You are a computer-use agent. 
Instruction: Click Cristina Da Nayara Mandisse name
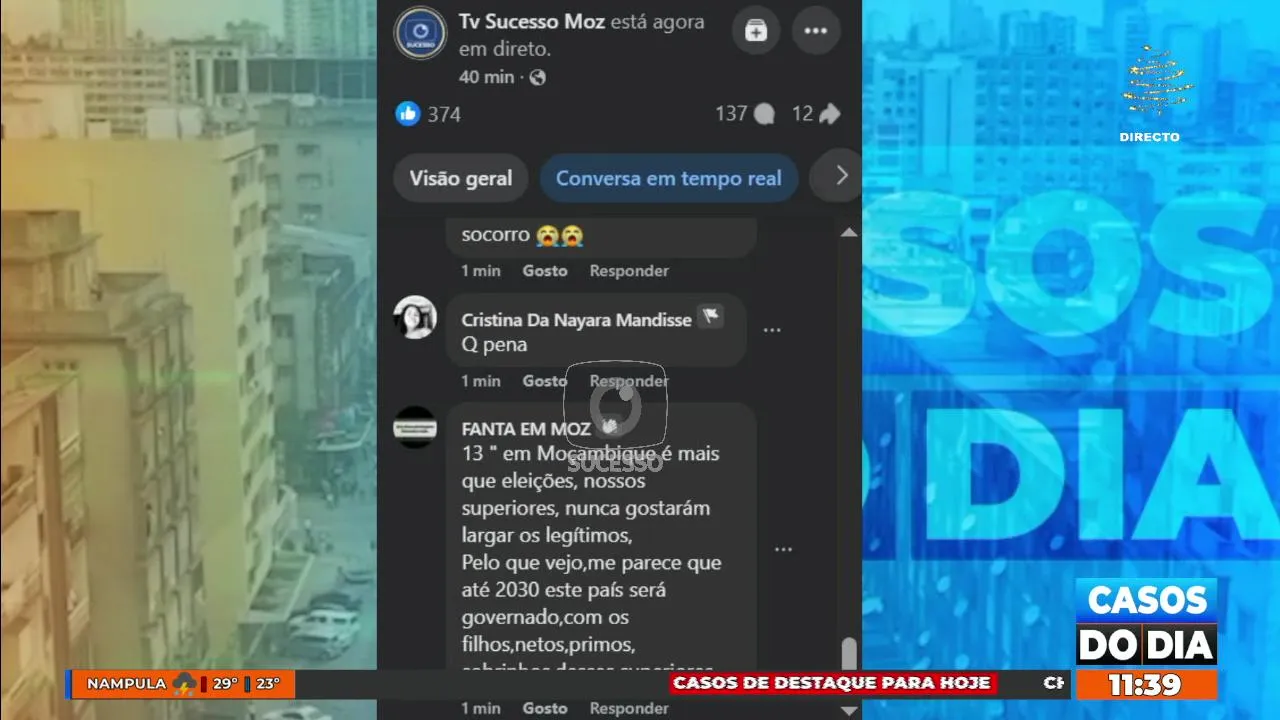576,320
